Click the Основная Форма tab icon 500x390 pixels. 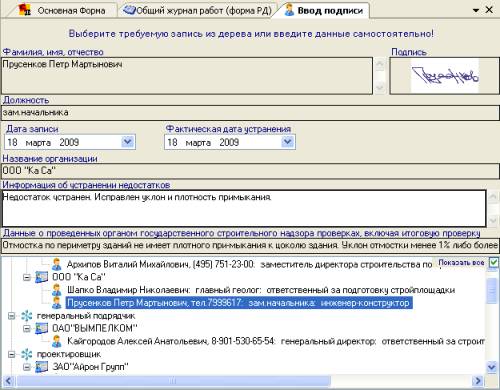pos(25,10)
